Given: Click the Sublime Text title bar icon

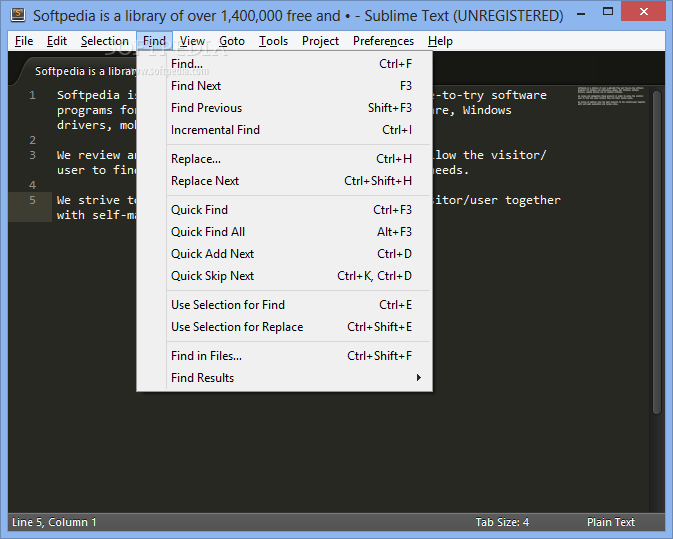Looking at the screenshot, I should click(18, 15).
